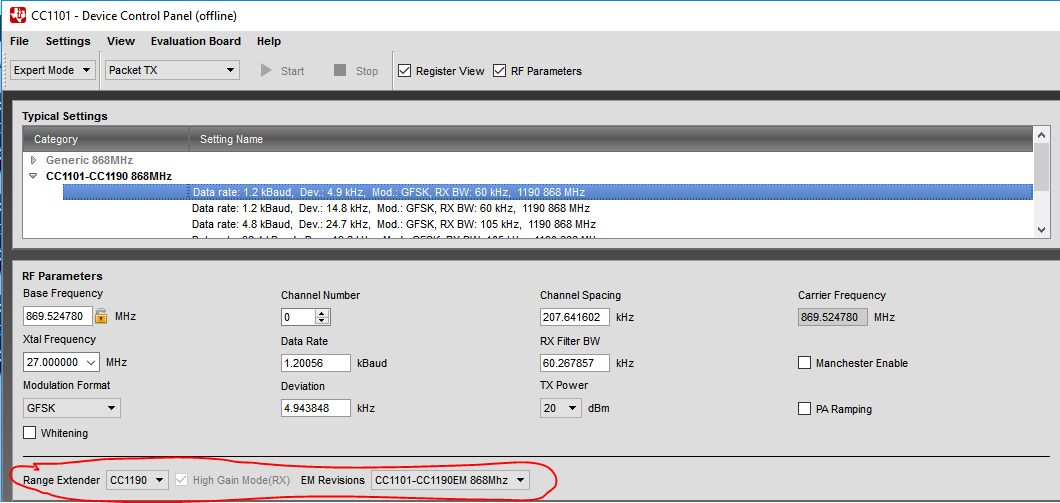Image resolution: width=1060 pixels, height=503 pixels.
Task: Toggle the RF Parameters checkbox
Action: pyautogui.click(x=500, y=70)
